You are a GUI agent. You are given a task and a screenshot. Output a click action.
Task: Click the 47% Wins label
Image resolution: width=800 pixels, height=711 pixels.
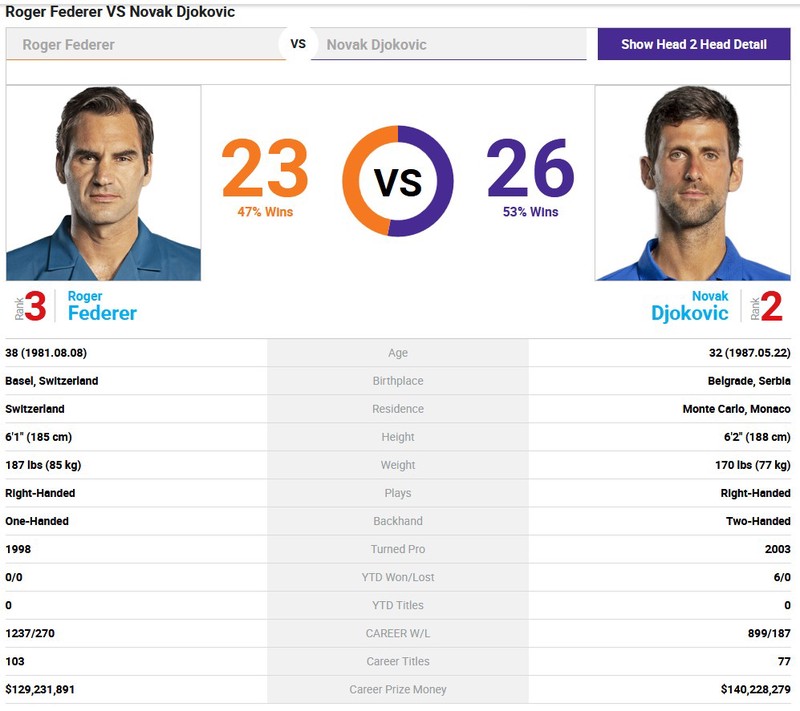265,212
